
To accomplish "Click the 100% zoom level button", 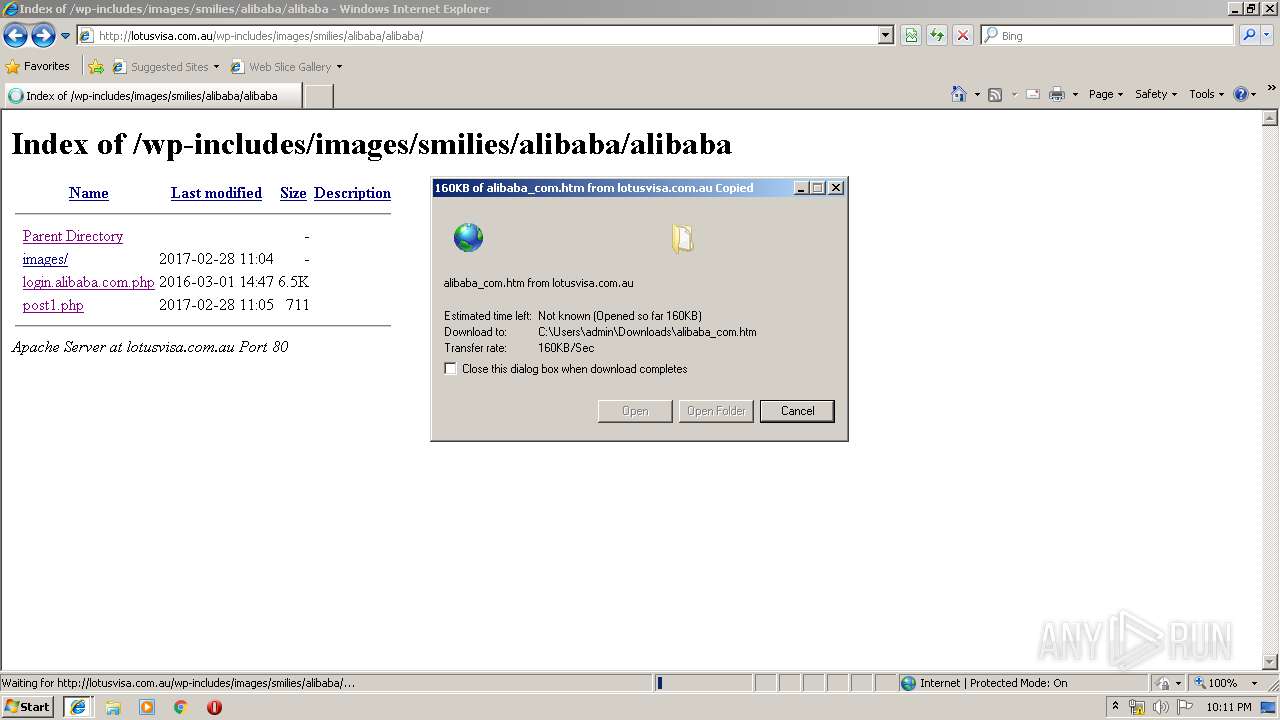I will click(x=1216, y=683).
